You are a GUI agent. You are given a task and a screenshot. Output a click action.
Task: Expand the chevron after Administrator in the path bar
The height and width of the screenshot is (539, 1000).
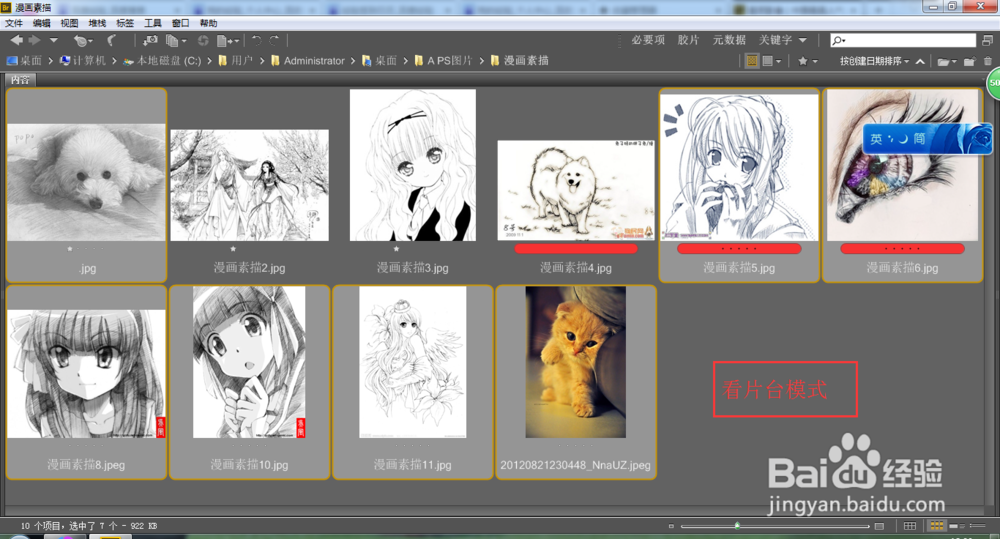[x=352, y=61]
